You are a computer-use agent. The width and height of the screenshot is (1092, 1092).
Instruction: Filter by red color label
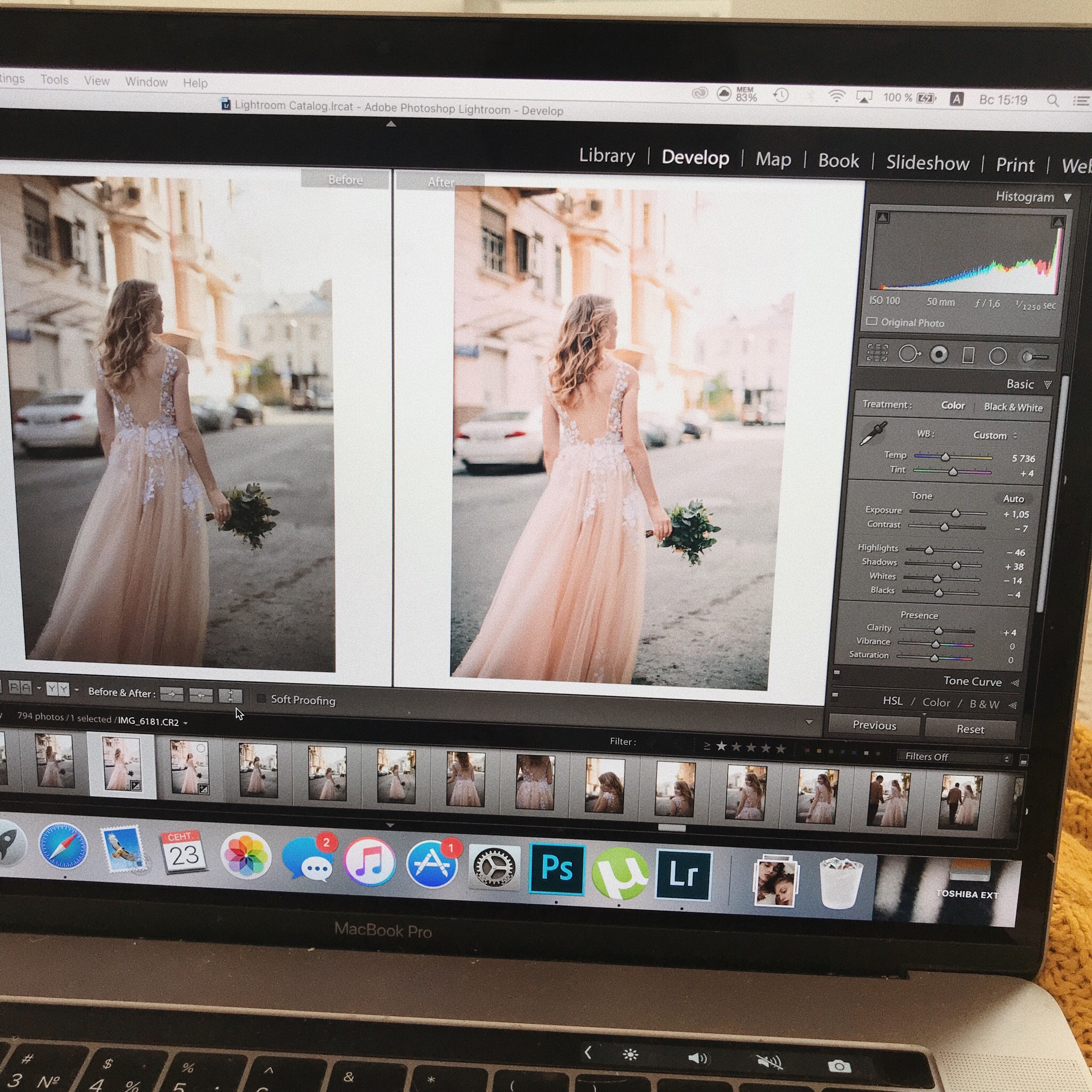click(807, 751)
